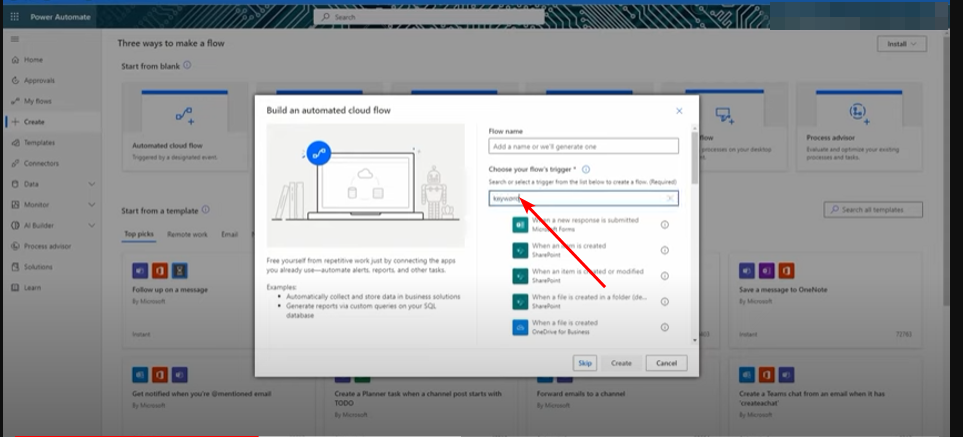Image resolution: width=963 pixels, height=437 pixels.
Task: Click the Process advisor icon in sidebar
Action: pos(15,246)
